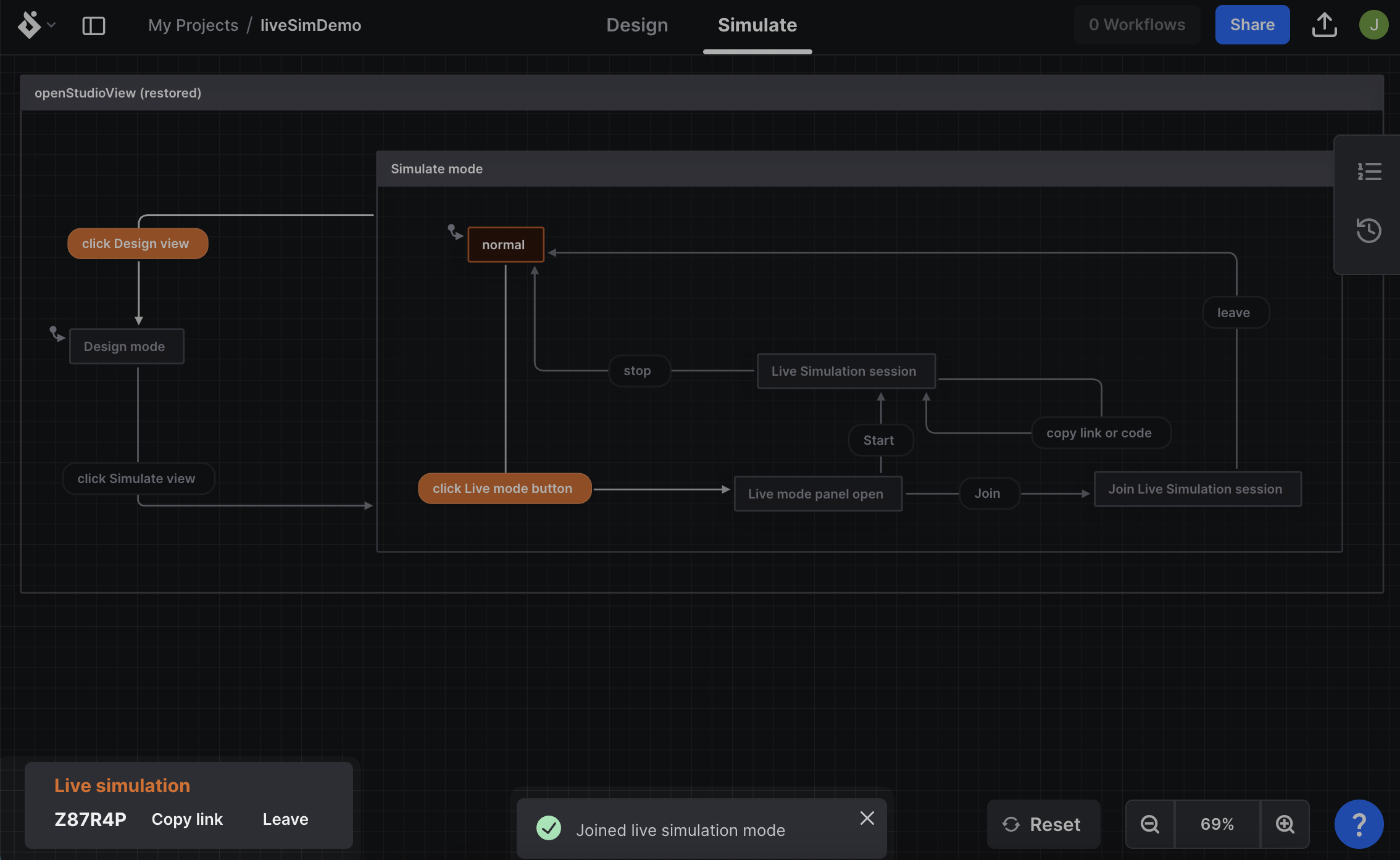
Task: Open the history/versions panel icon
Action: pos(1366,229)
